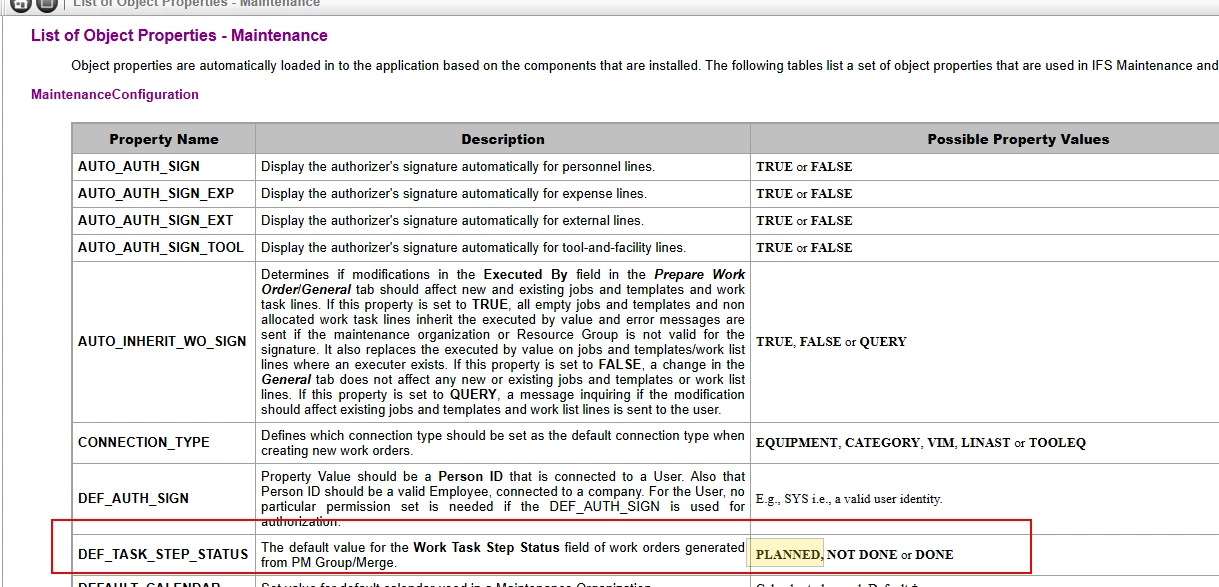Click the description about tool-and-facility lines signature
The image size is (1219, 587).
coord(474,248)
